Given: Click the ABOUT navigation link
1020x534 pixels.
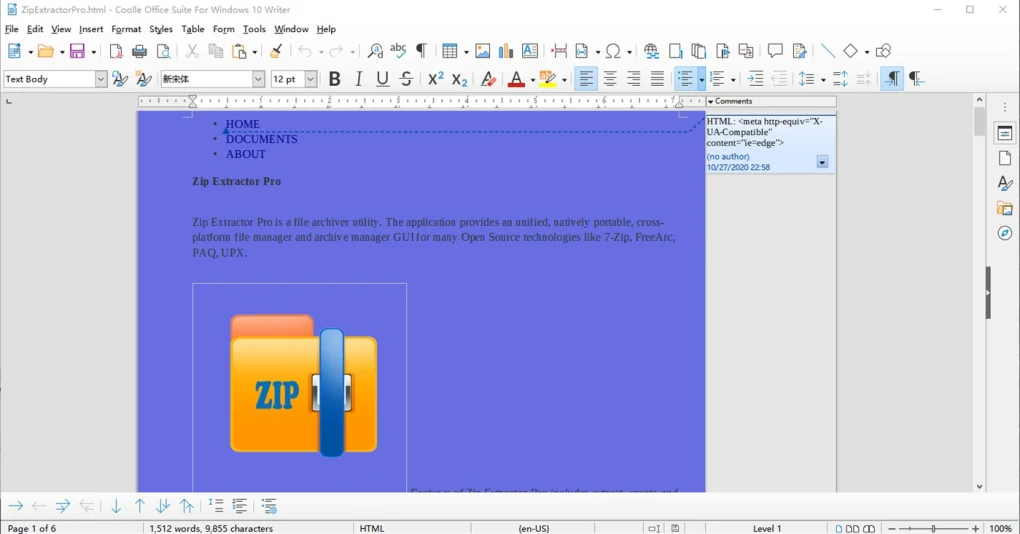Looking at the screenshot, I should click(x=245, y=154).
